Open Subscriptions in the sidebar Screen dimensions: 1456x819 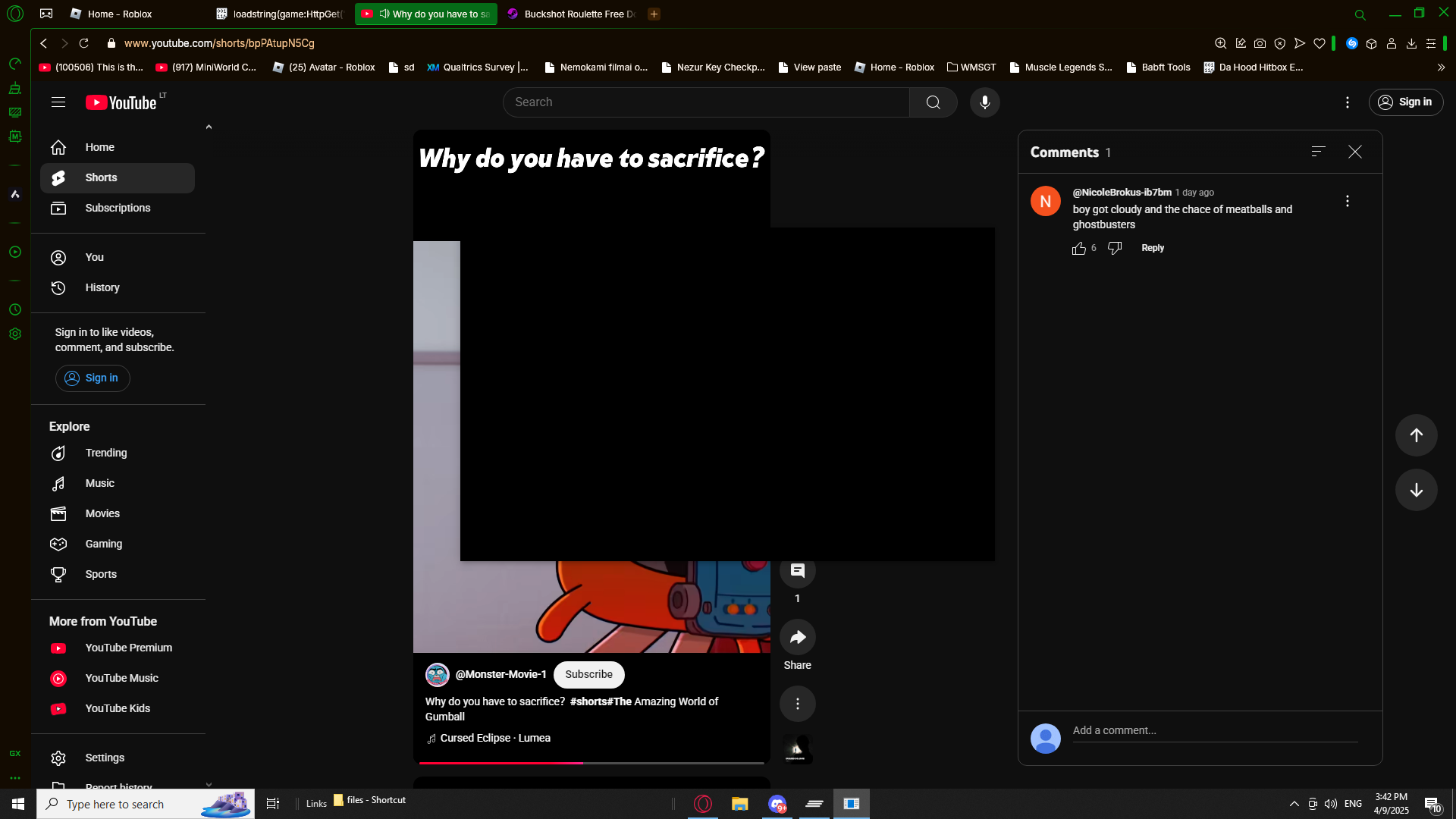click(x=118, y=208)
